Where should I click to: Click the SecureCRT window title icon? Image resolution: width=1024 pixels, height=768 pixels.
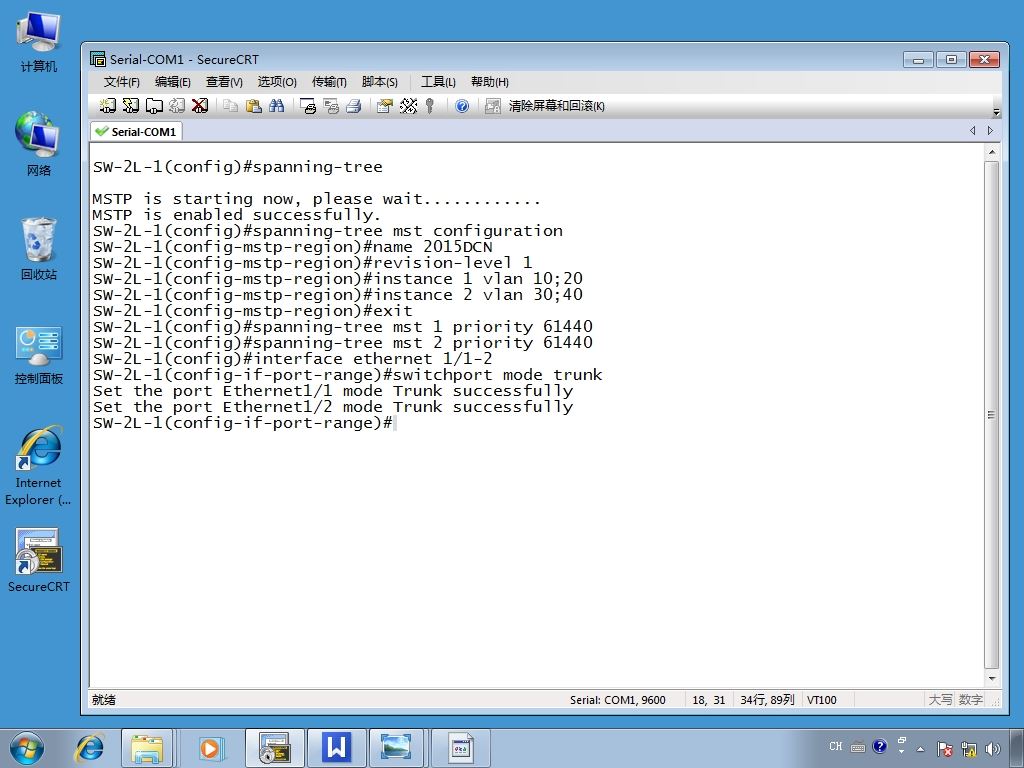click(98, 59)
